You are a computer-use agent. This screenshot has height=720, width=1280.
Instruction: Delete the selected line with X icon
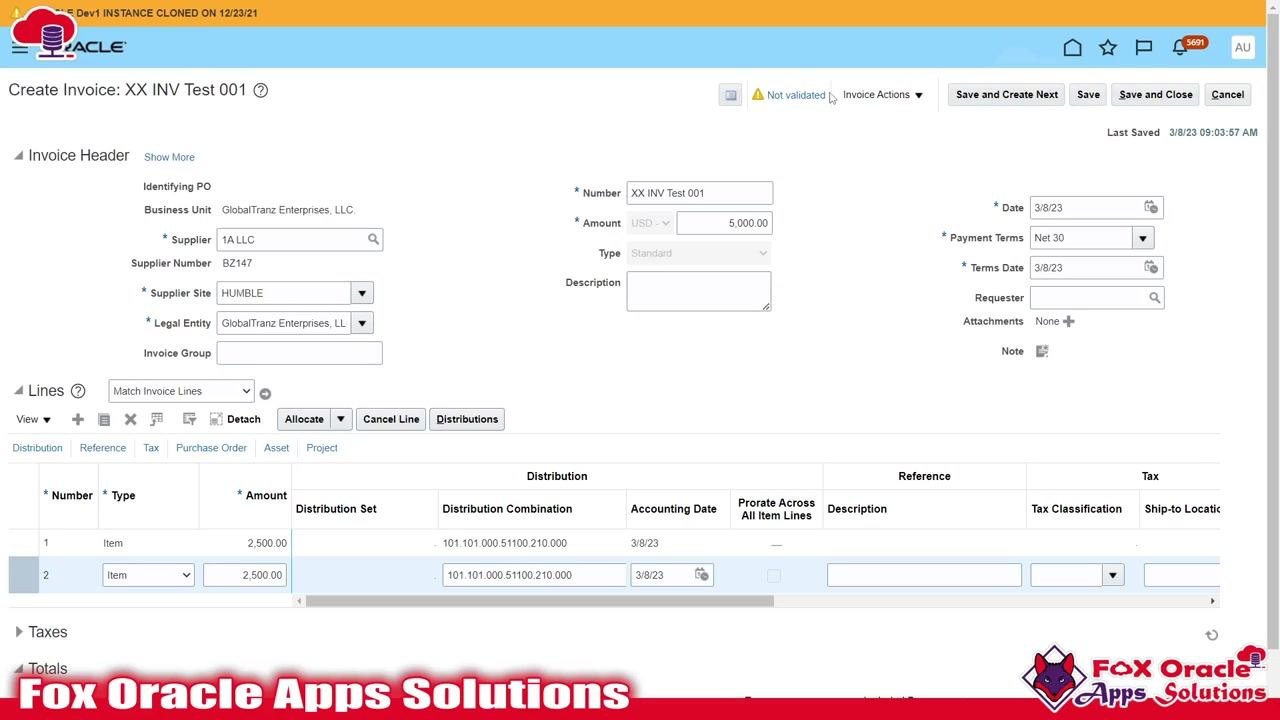(x=130, y=419)
